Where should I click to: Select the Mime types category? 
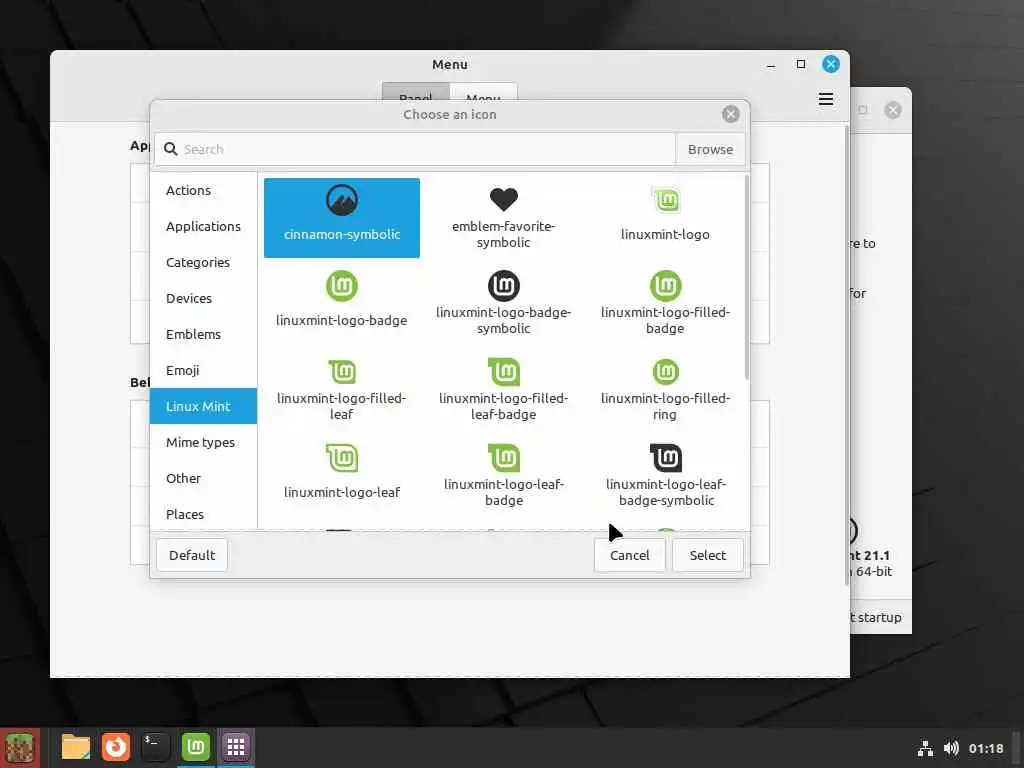[204, 442]
